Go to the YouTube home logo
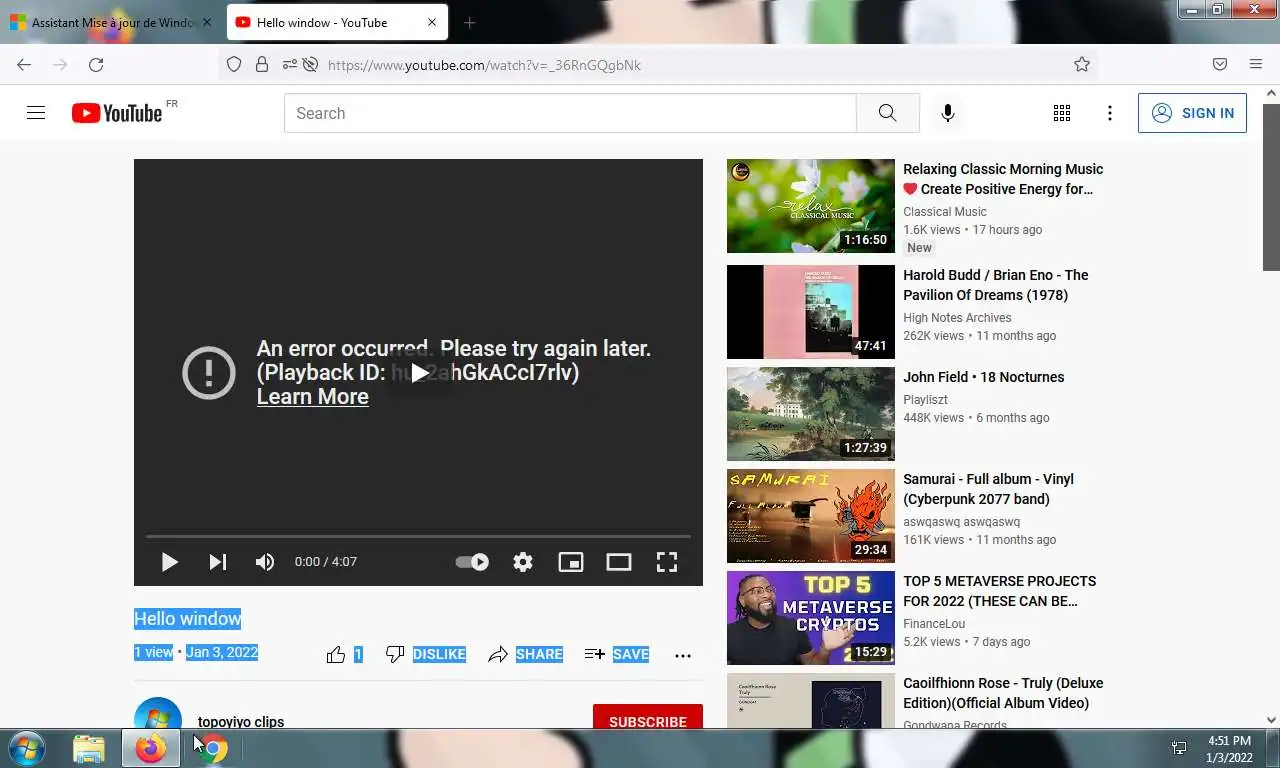Viewport: 1280px width, 768px height. click(x=117, y=113)
